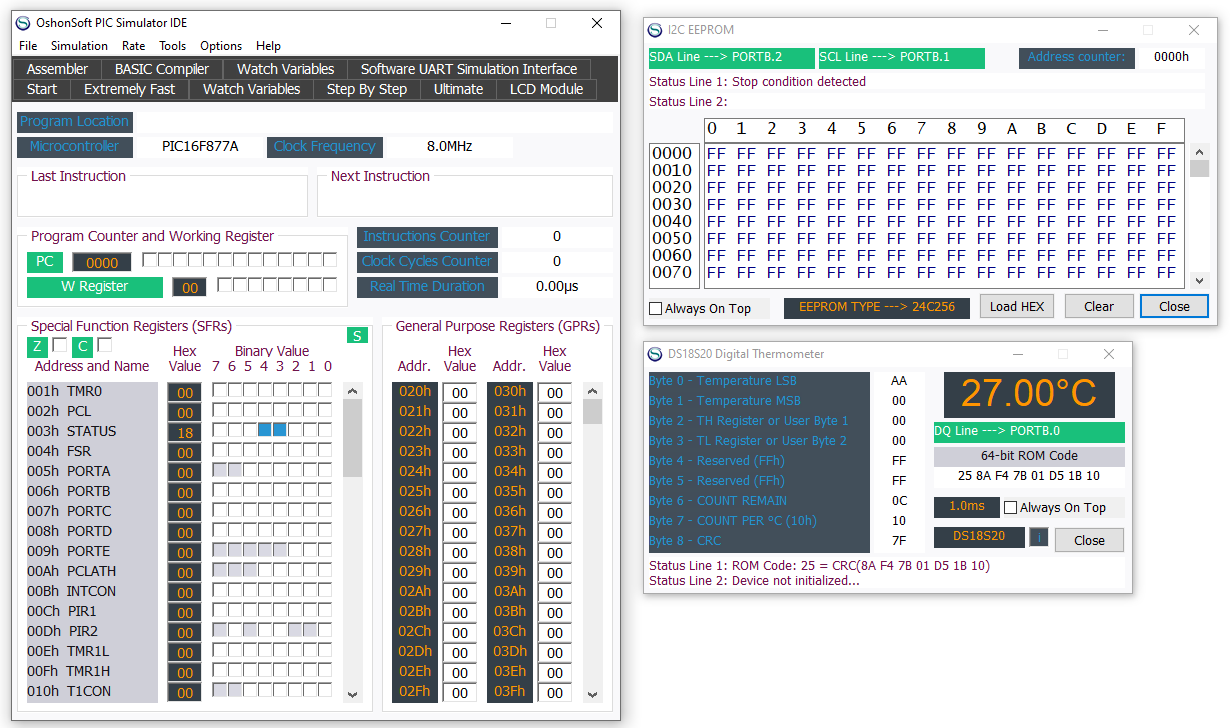Click the I2C EEPROM window title icon
The image size is (1230, 728).
coord(655,30)
